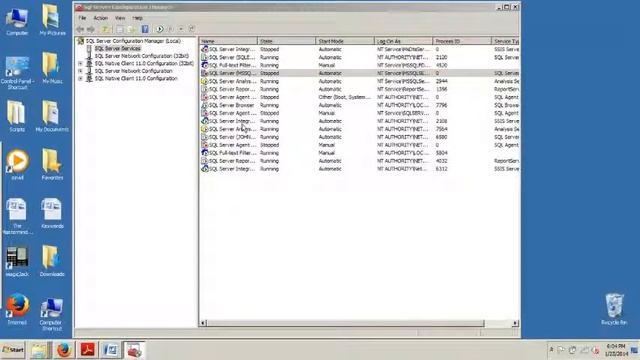Click the Pause Service toolbar icon

171,29
